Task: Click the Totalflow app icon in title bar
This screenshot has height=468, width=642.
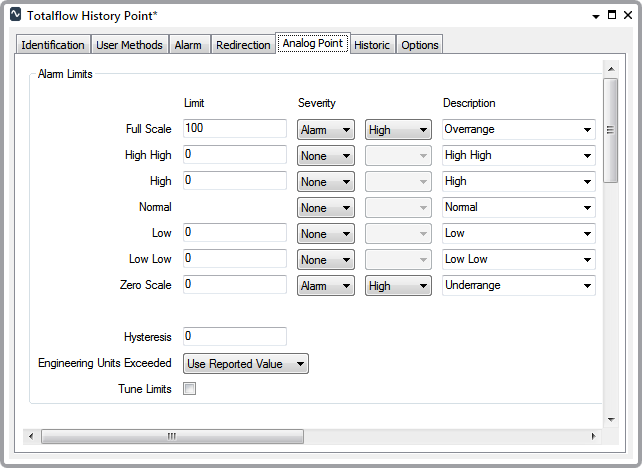Action: [x=15, y=16]
